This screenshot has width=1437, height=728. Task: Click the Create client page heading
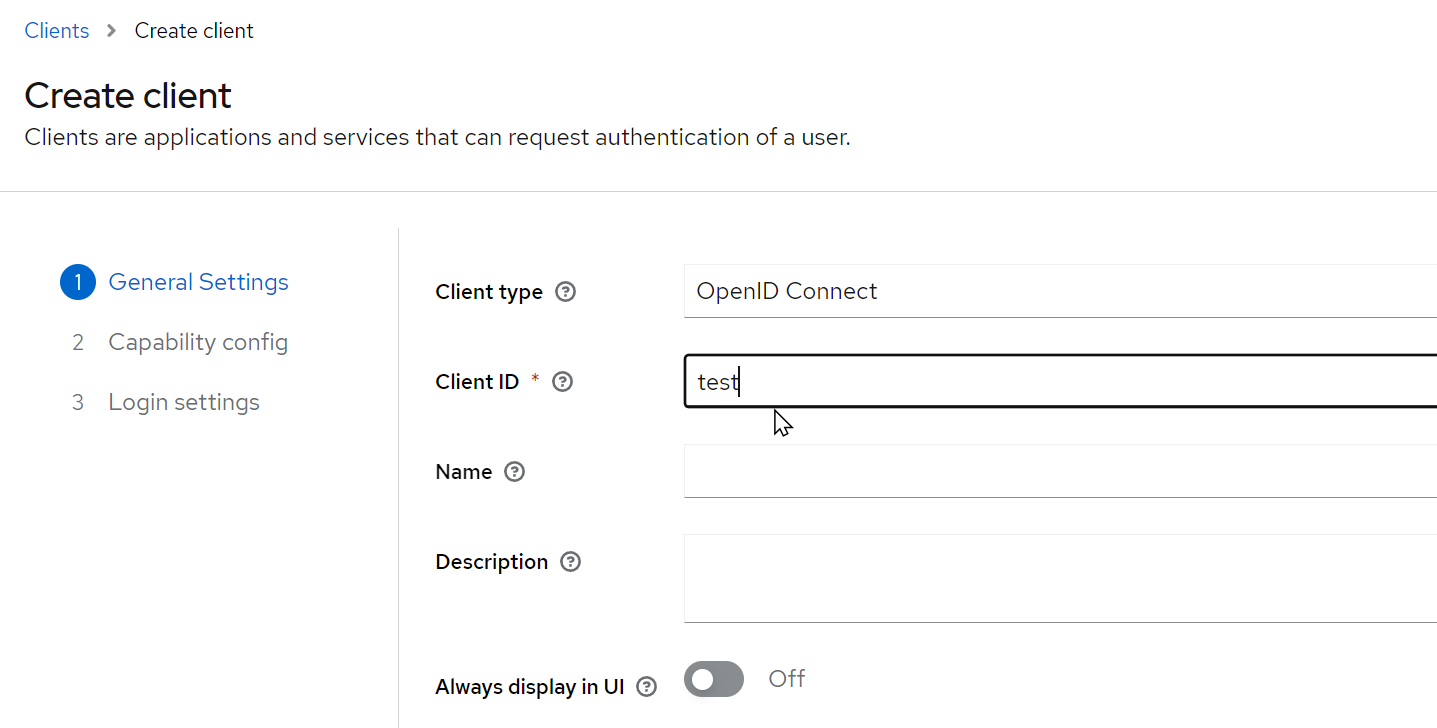click(x=128, y=96)
